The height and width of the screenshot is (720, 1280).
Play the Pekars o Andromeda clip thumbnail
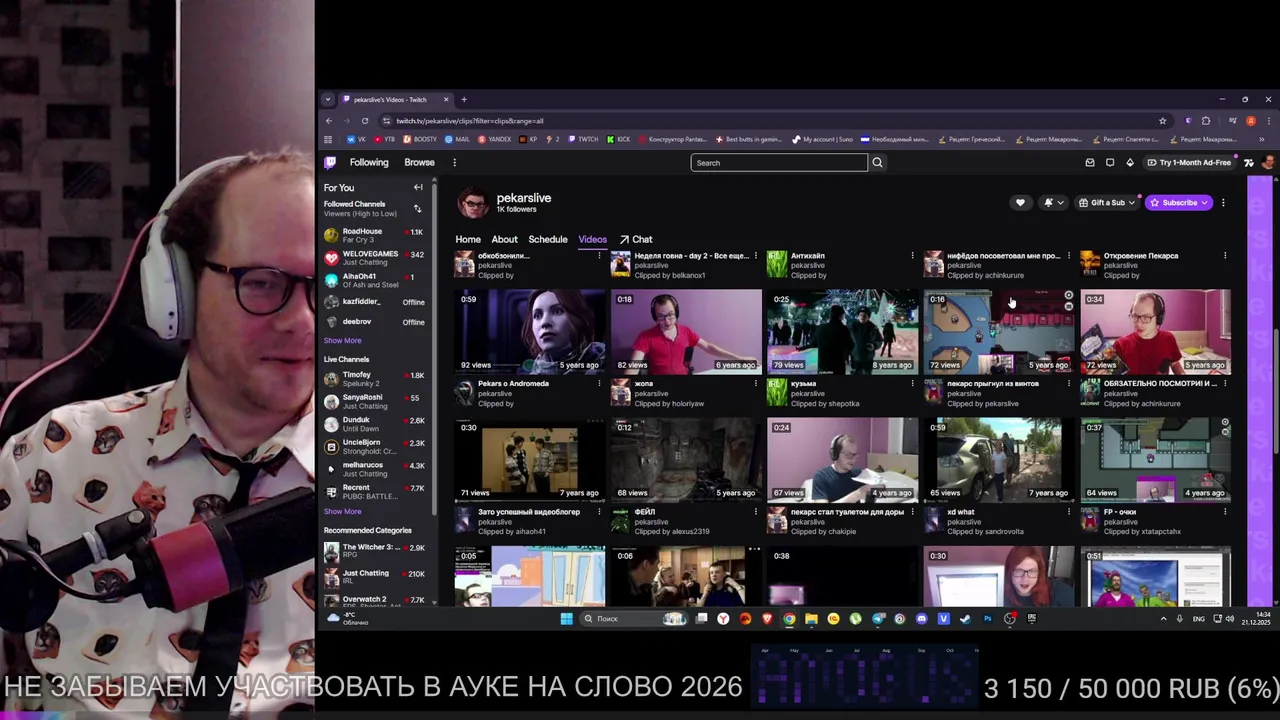point(530,331)
